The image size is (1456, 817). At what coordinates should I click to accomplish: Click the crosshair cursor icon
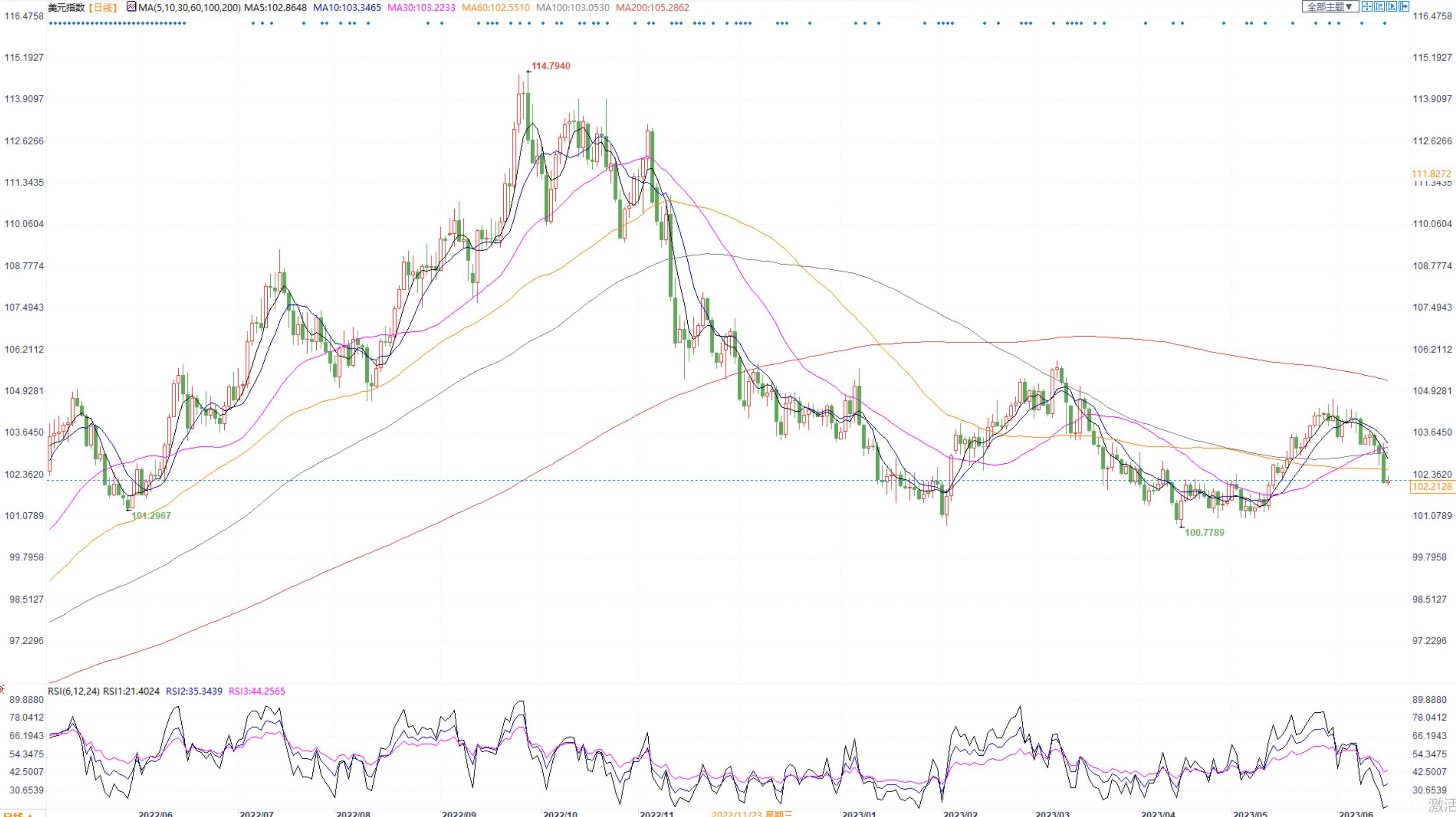click(1367, 7)
